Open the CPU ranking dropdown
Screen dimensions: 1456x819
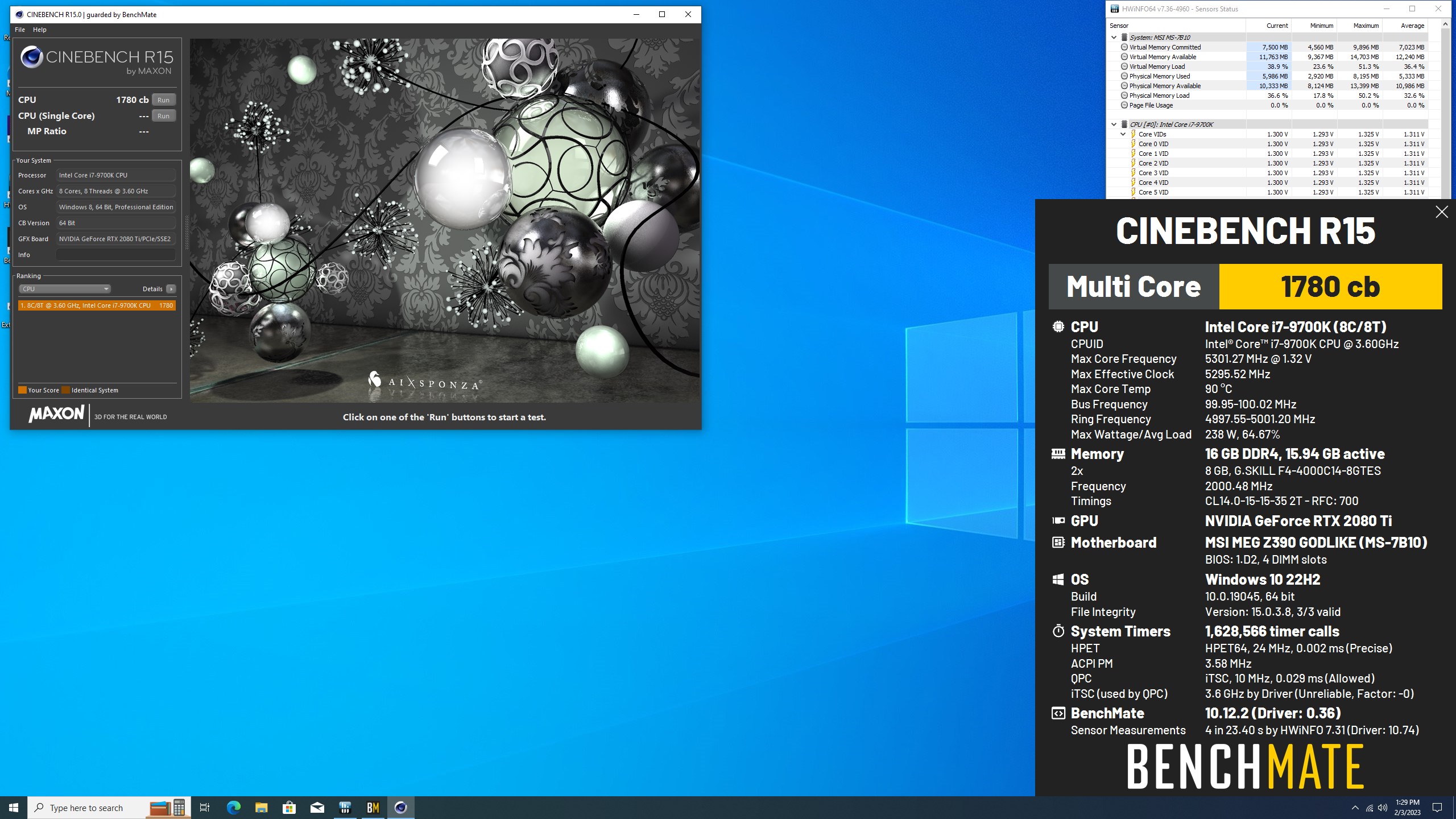tap(65, 289)
